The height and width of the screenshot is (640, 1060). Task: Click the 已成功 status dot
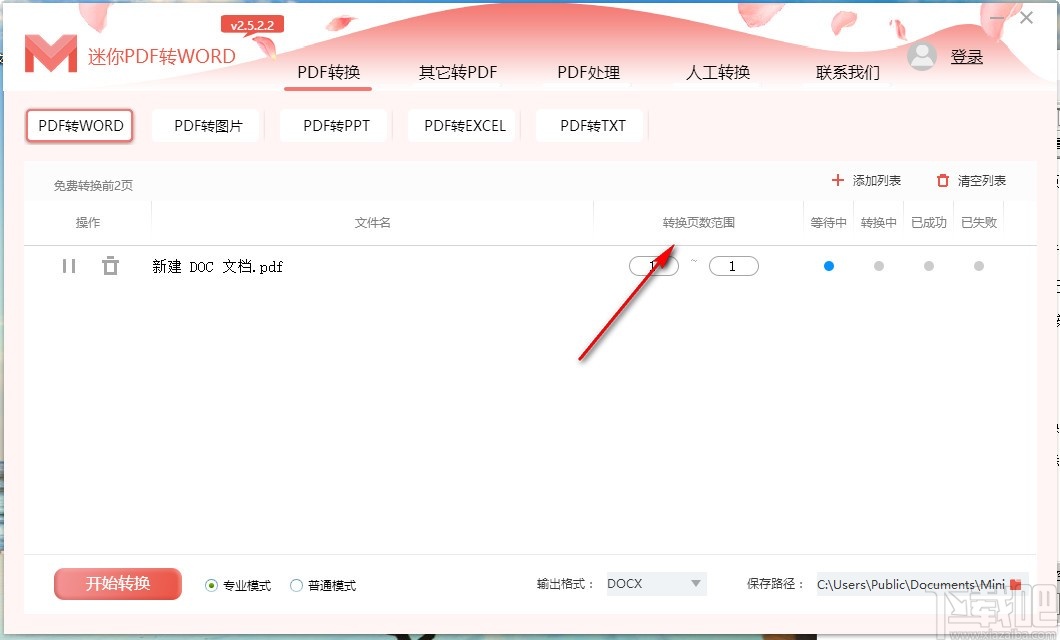pyautogui.click(x=929, y=266)
